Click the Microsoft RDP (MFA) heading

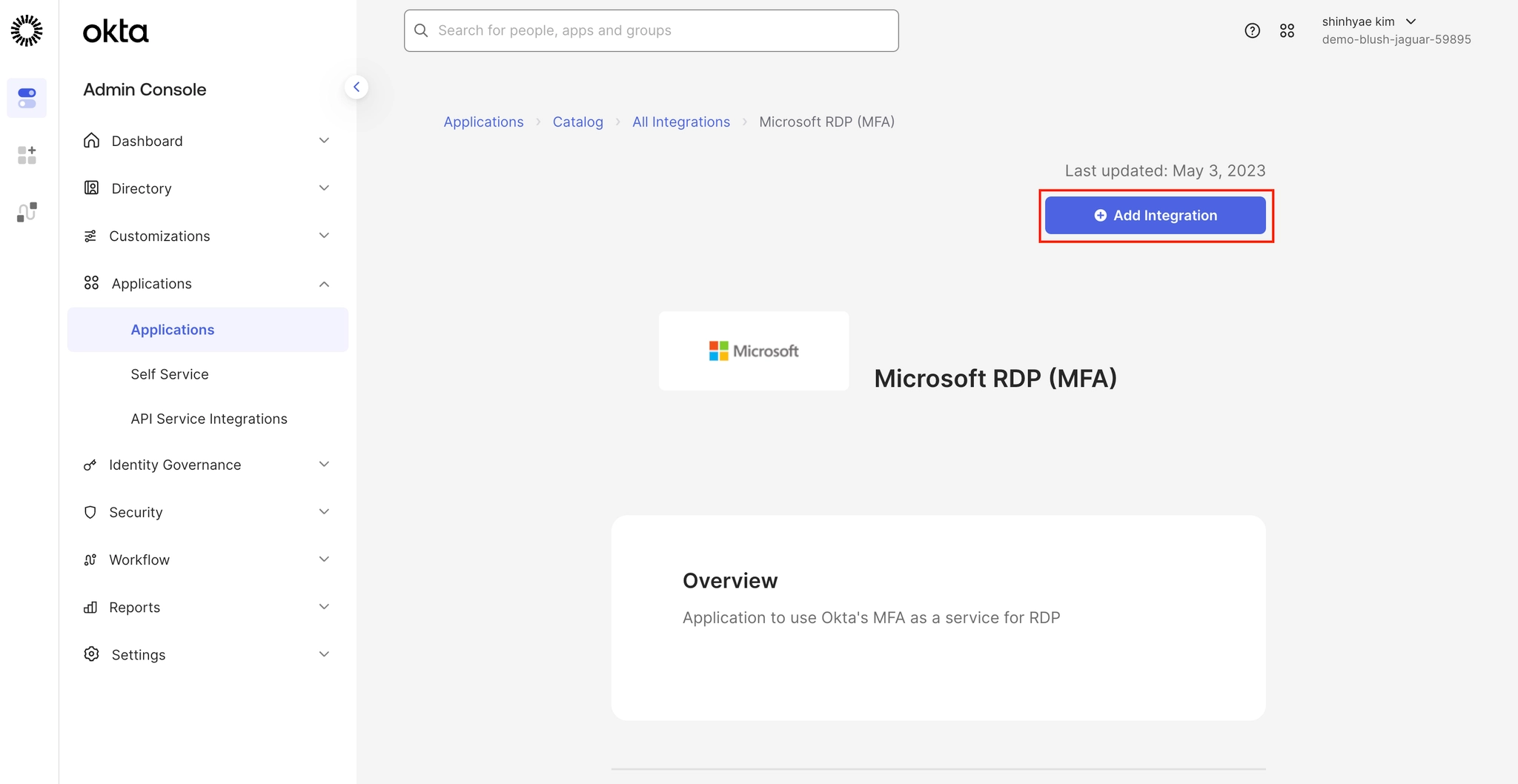[x=995, y=379]
